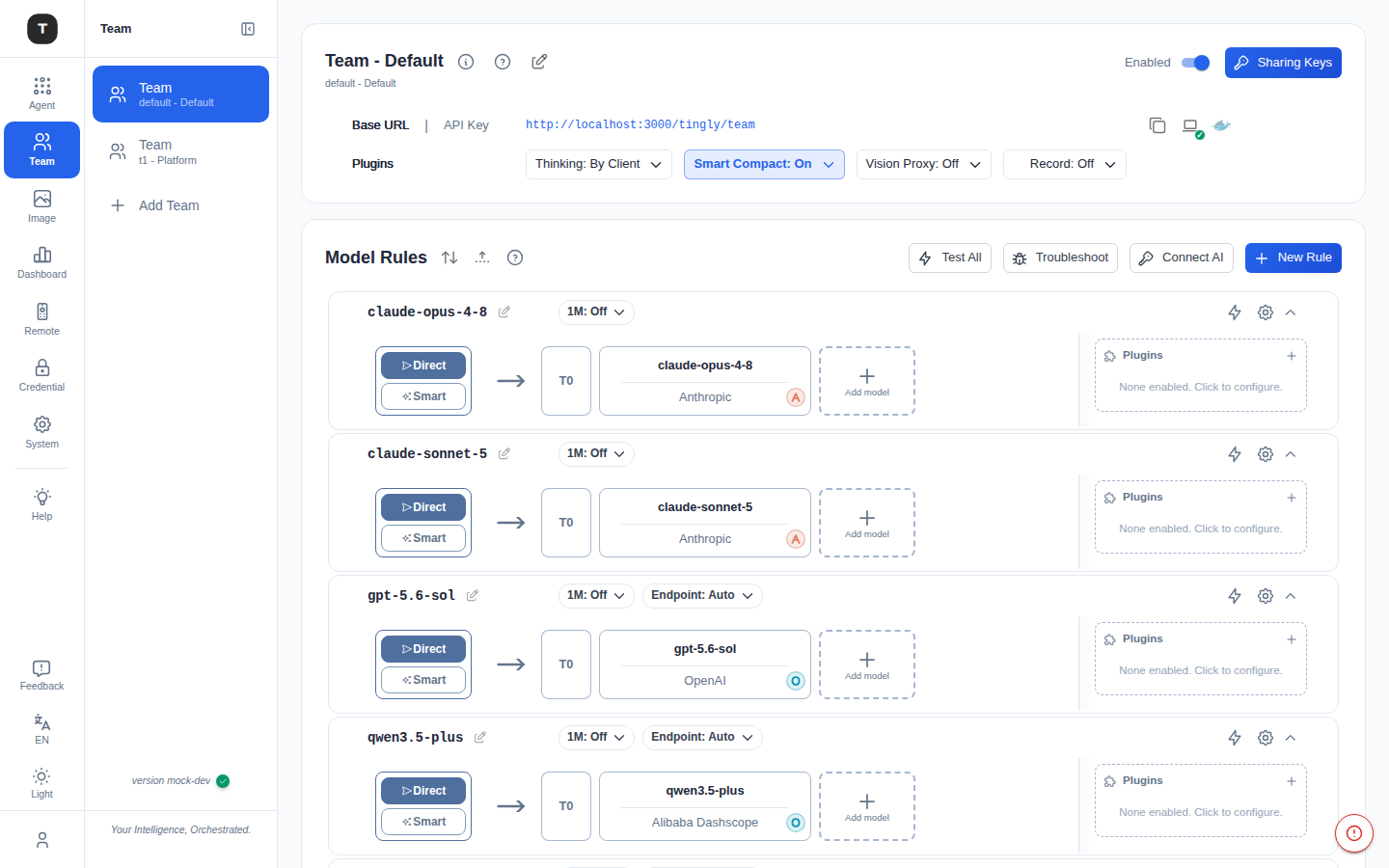1389x868 pixels.
Task: Click the Docker whale icon
Action: coord(1221,125)
